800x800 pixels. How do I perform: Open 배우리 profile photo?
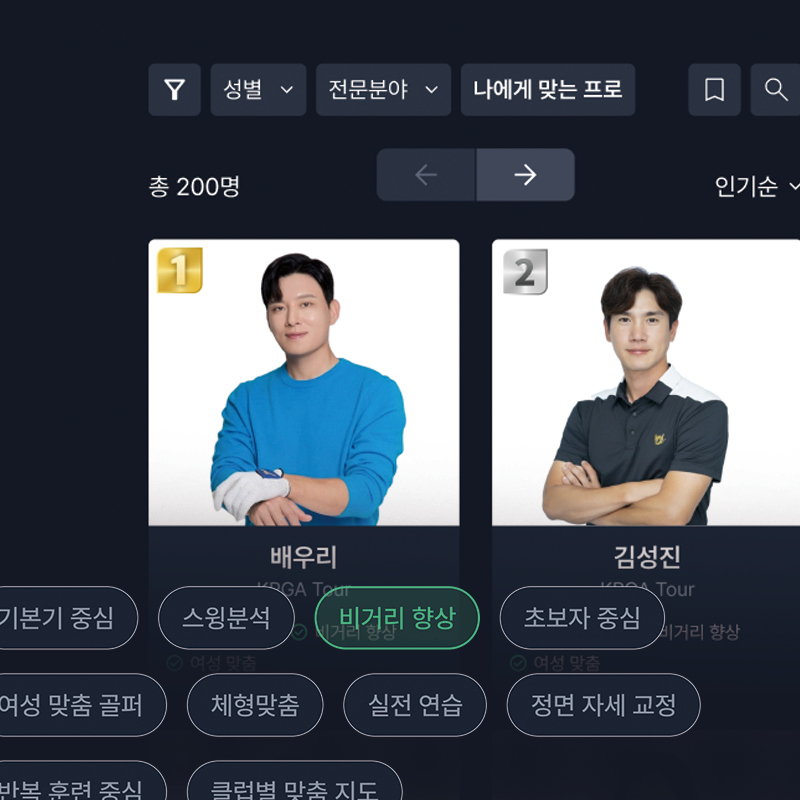pos(304,383)
